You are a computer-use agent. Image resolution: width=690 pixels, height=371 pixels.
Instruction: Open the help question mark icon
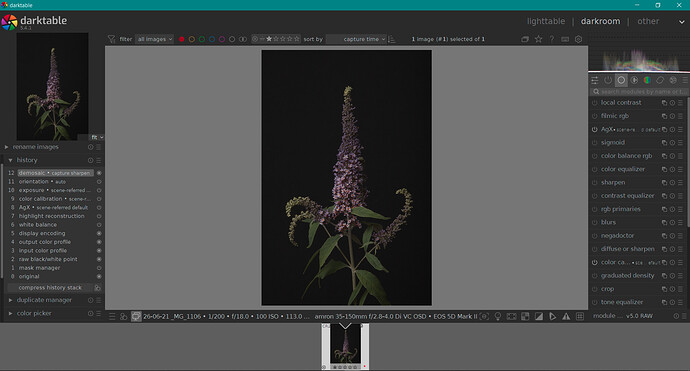click(552, 39)
